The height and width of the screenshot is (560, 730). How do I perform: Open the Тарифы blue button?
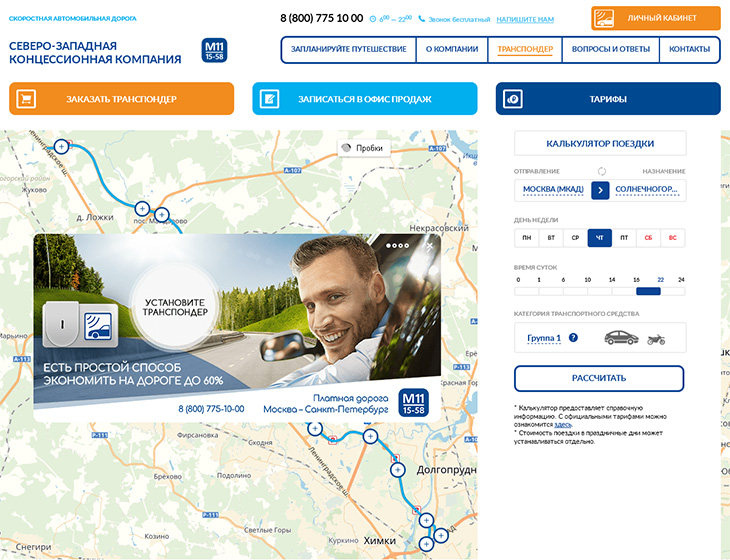608,99
